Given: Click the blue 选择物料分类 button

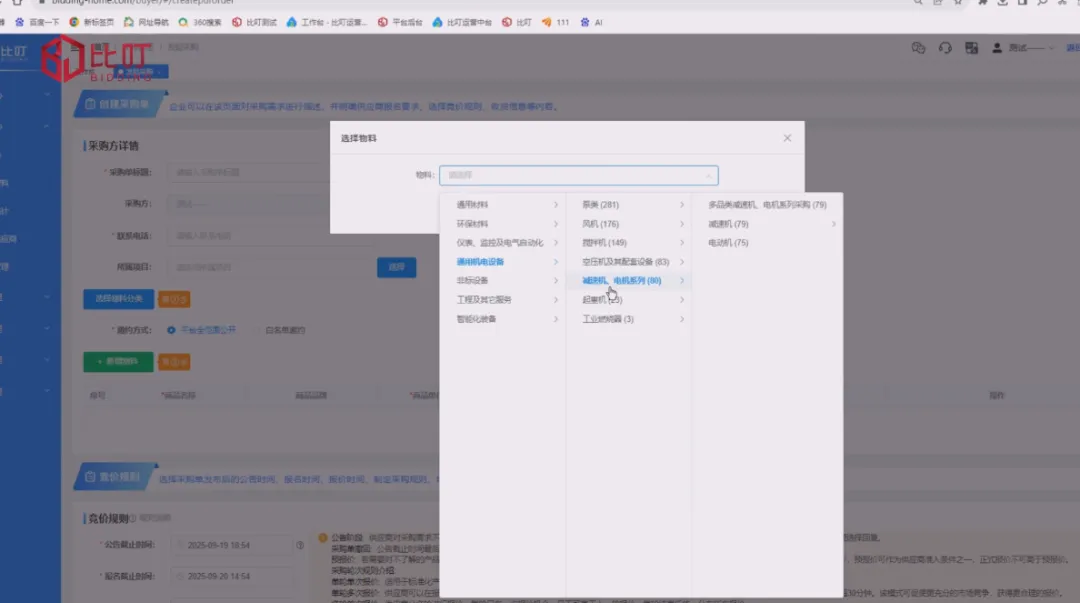Looking at the screenshot, I should point(118,299).
